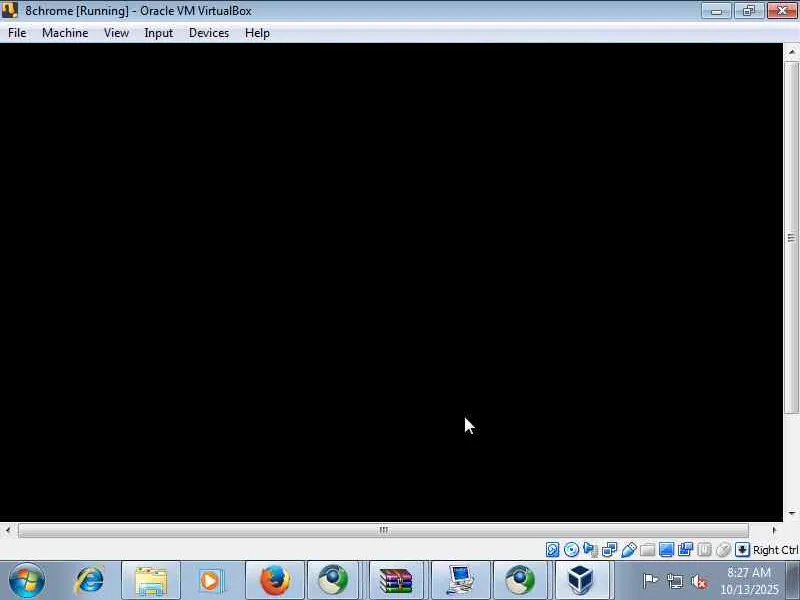
Task: Open the Machine menu
Action: click(x=65, y=33)
